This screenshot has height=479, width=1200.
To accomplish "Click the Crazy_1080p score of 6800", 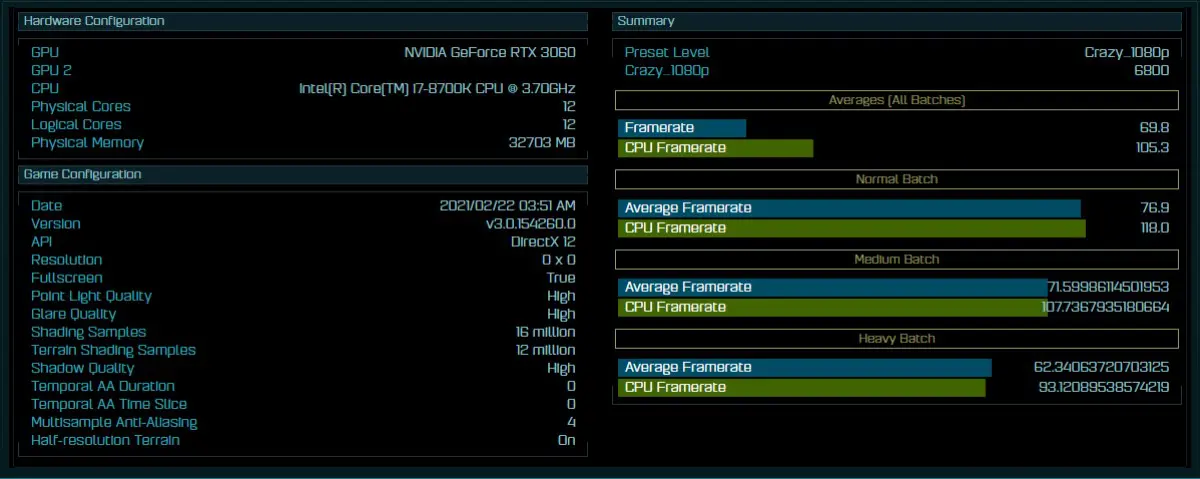I will [1152, 70].
